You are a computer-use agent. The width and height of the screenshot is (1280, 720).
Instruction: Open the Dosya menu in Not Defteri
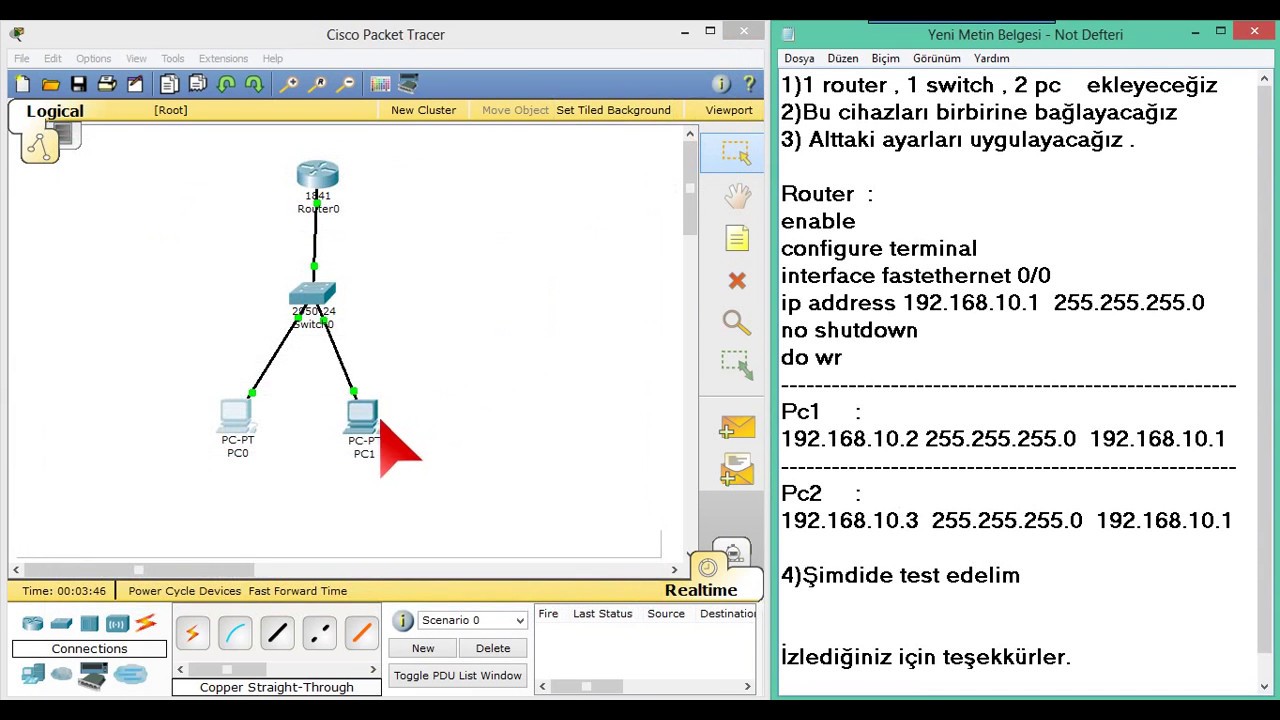799,59
